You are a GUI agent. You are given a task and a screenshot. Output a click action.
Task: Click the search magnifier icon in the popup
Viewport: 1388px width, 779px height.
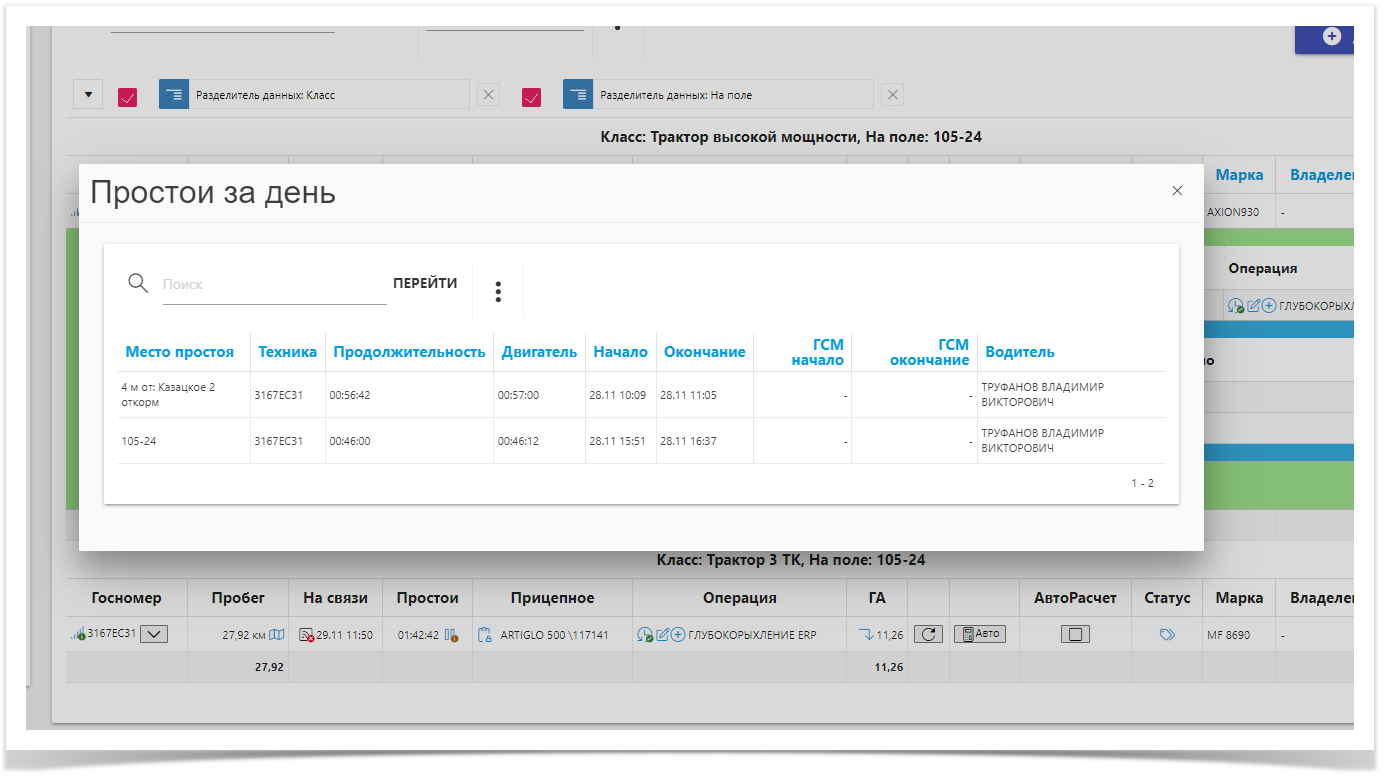(138, 283)
